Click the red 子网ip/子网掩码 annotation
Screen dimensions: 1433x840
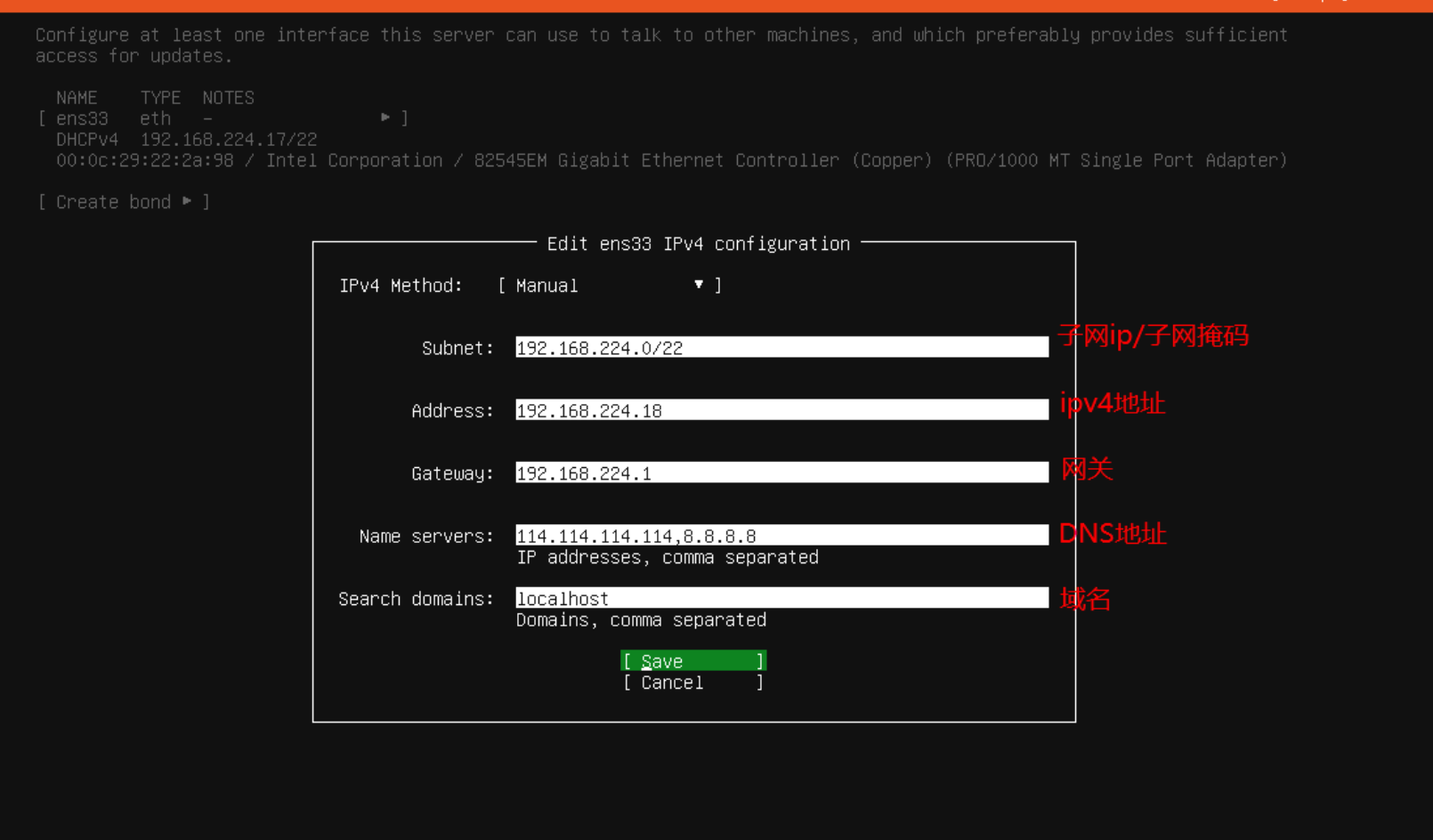click(1154, 336)
